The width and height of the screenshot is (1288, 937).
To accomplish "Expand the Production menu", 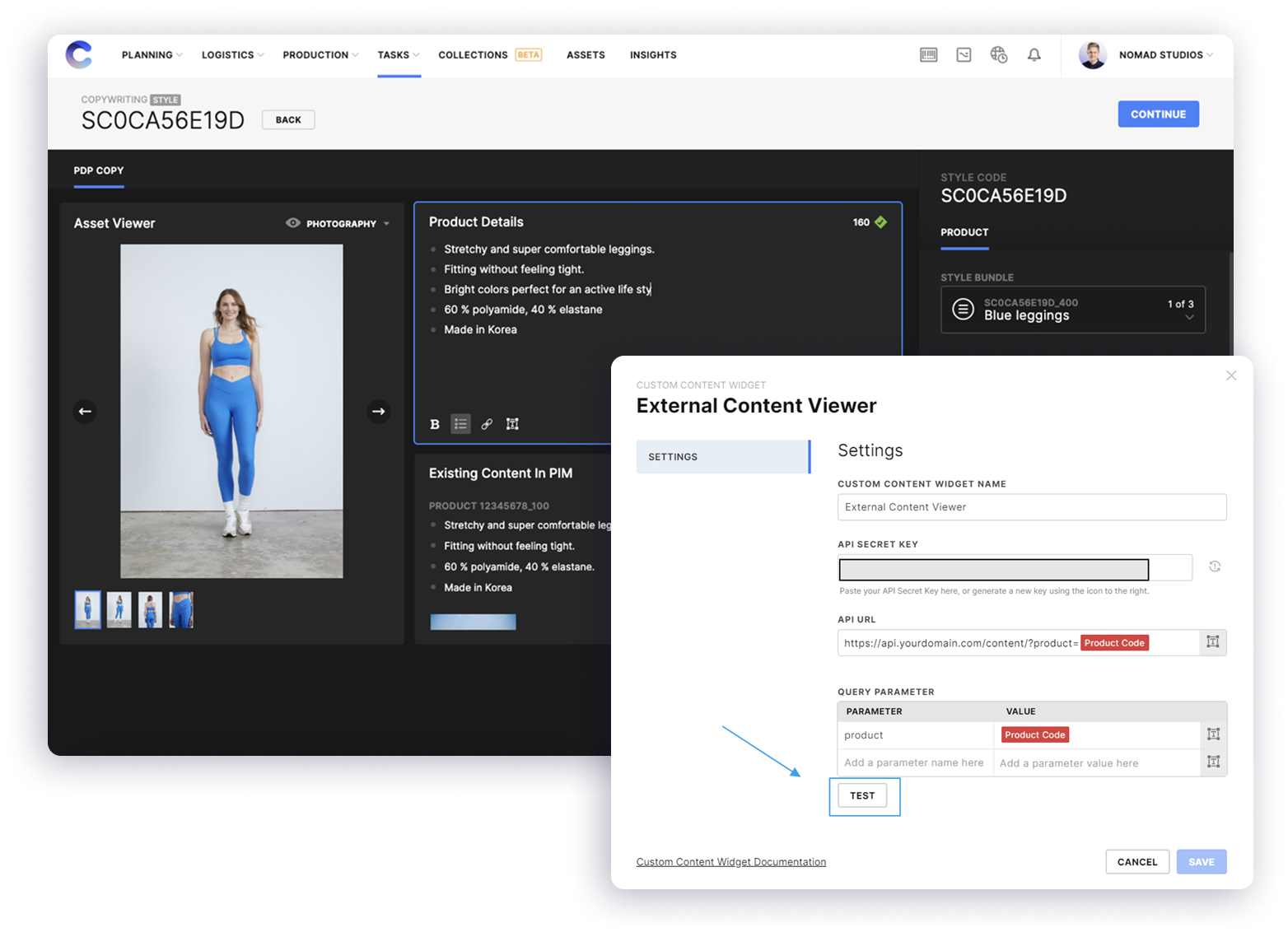I will (320, 55).
